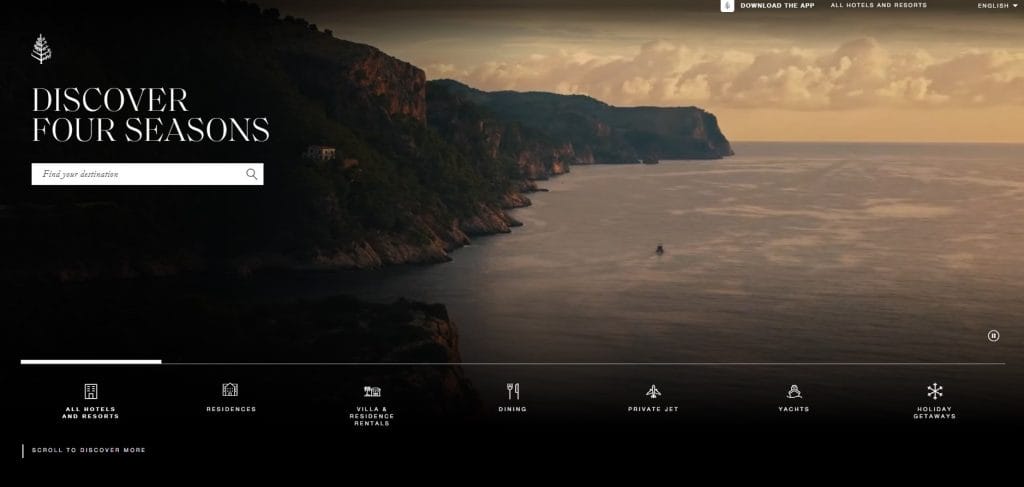Click the Discover Four Seasons heading

click(150, 115)
